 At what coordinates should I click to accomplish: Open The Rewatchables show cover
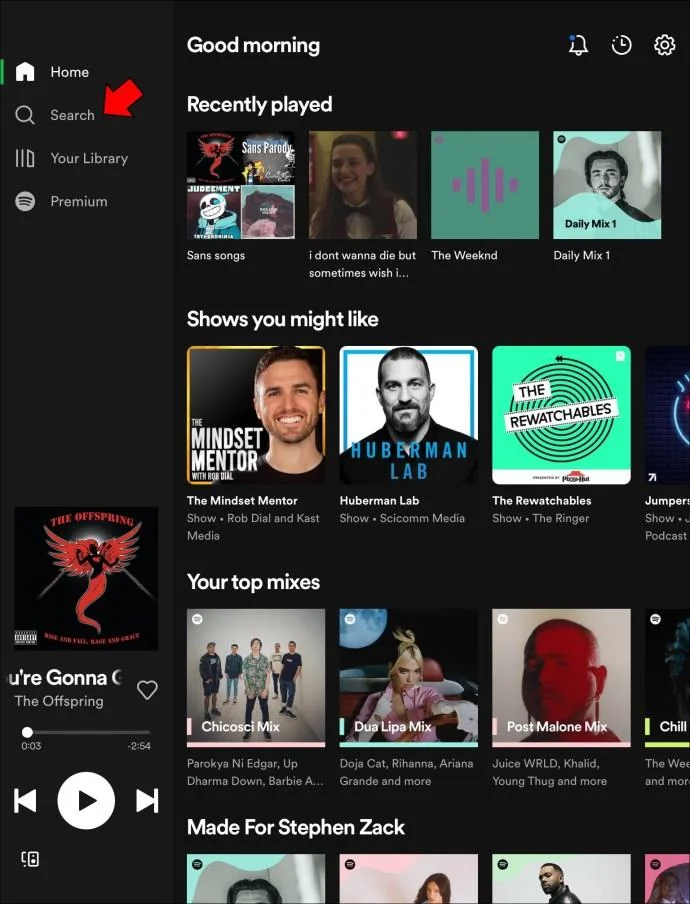coord(561,415)
